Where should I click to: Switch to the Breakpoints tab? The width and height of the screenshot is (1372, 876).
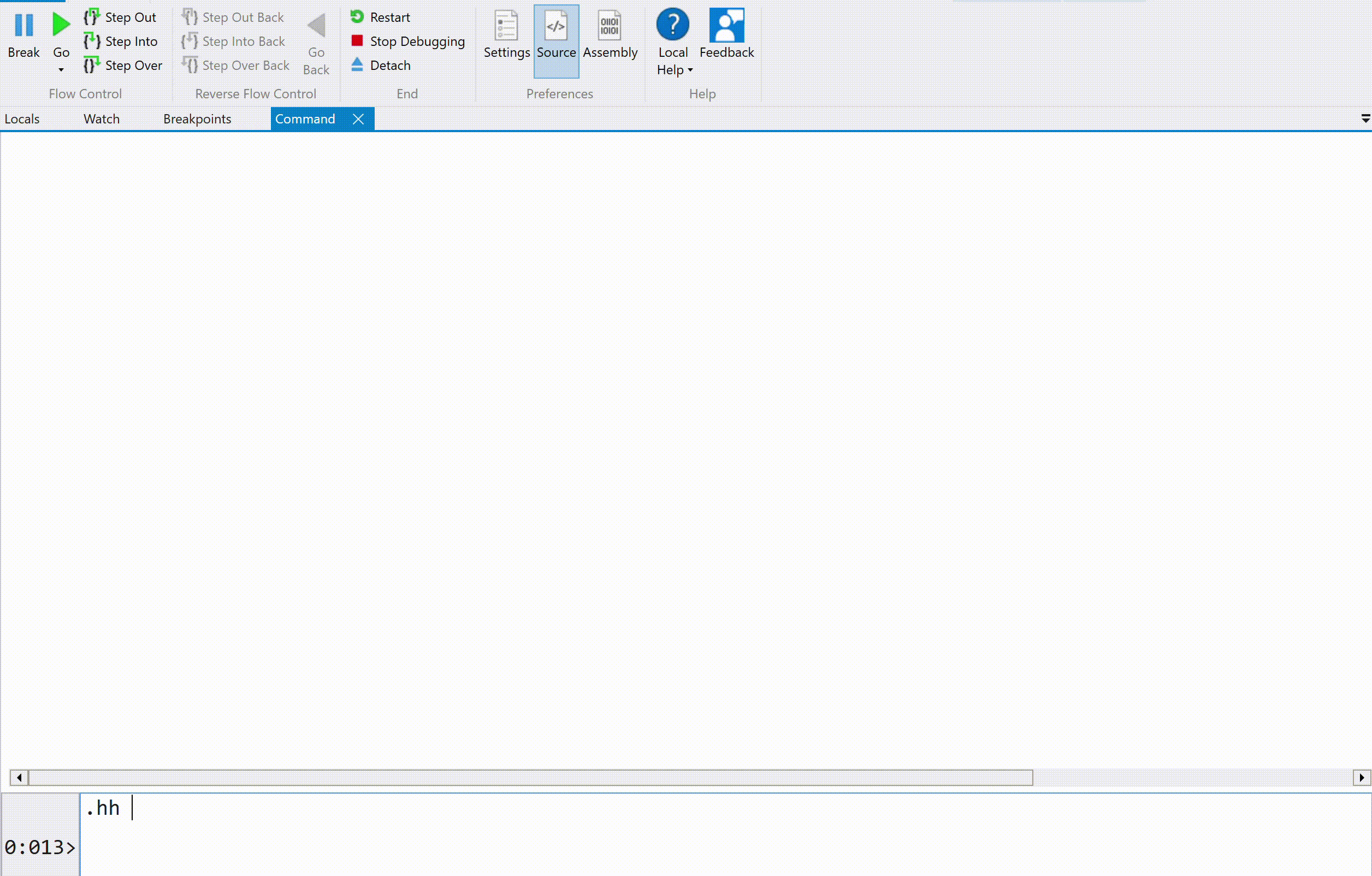(197, 119)
